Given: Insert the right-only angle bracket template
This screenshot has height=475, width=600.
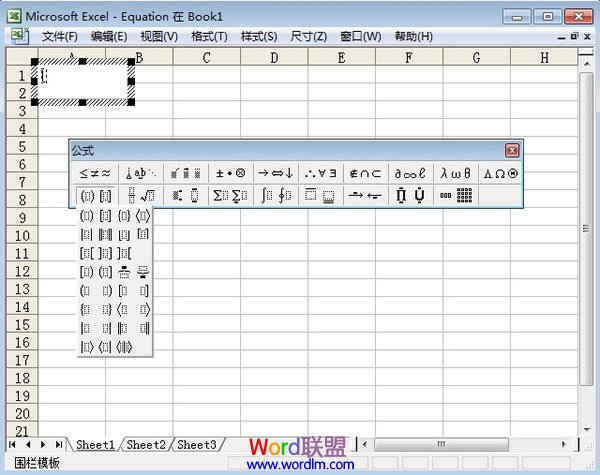Looking at the screenshot, I should (x=143, y=309).
